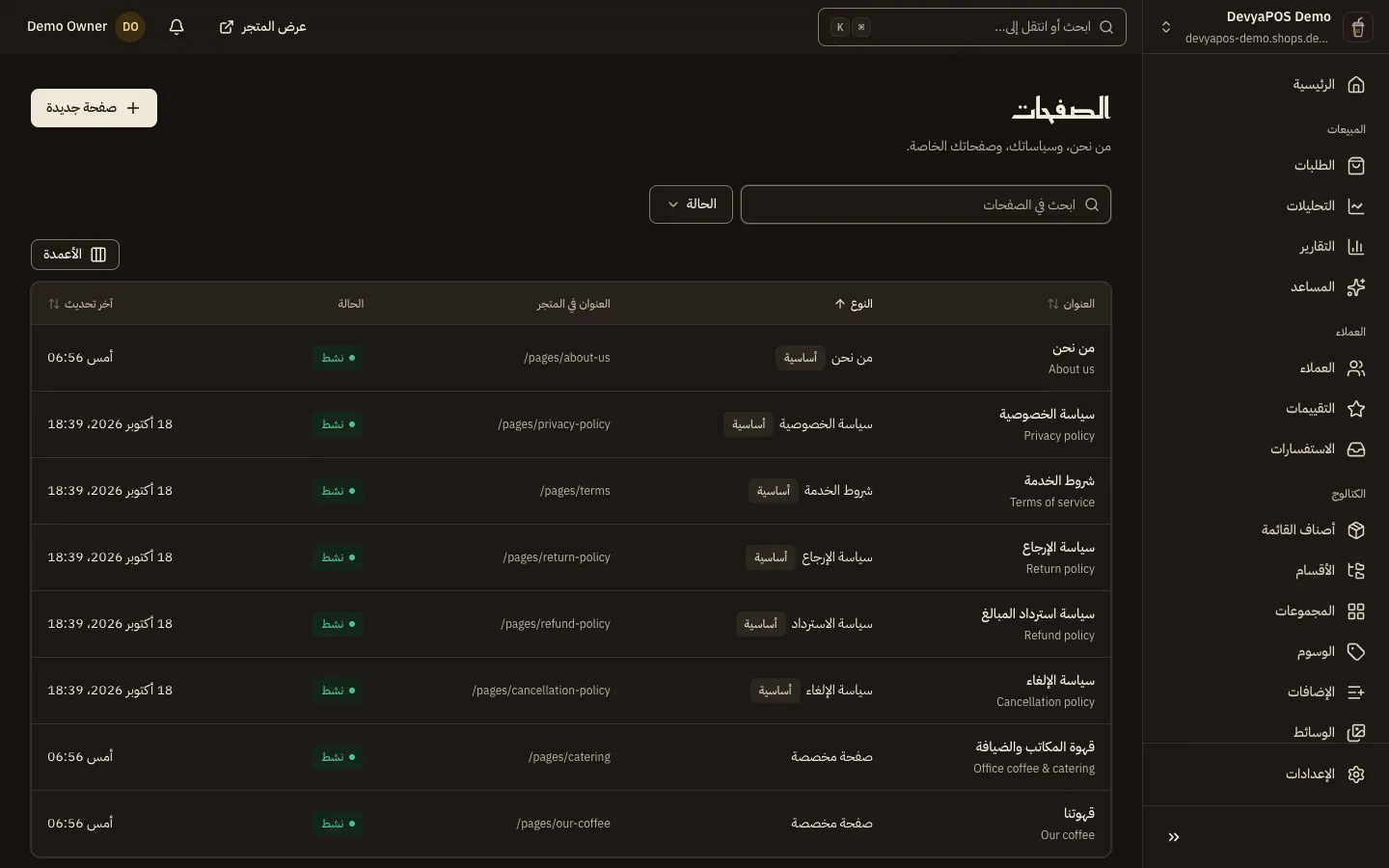Open the Demo Owner account menu
This screenshot has height=868, width=1389.
tap(85, 27)
